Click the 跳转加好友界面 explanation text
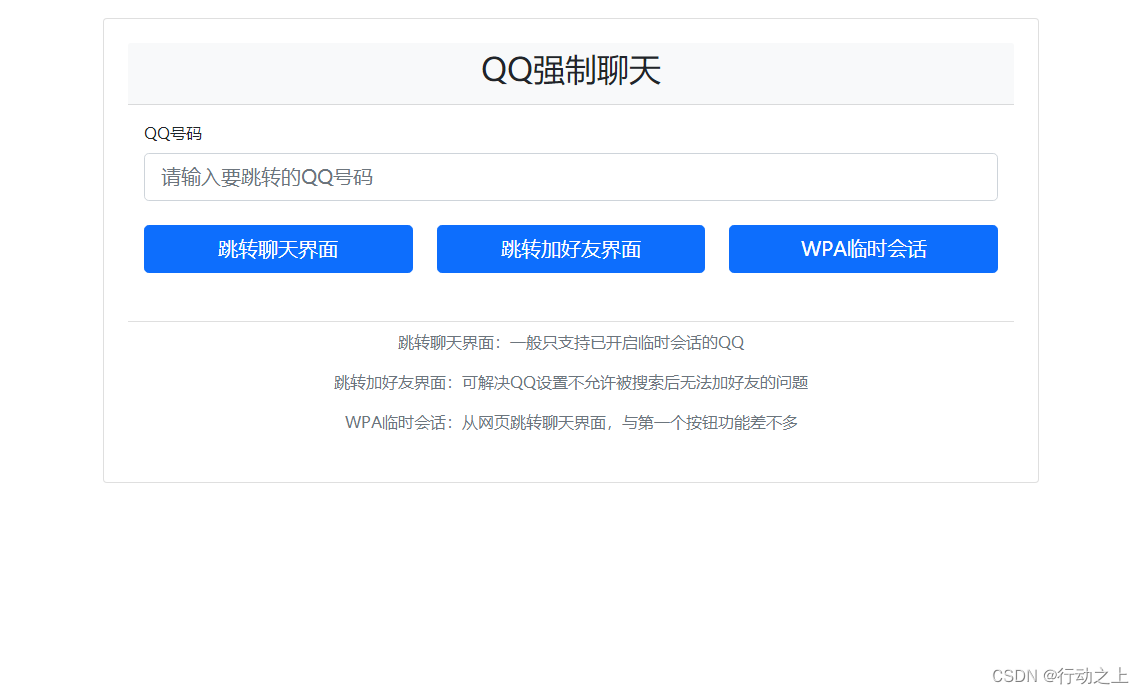 tap(571, 382)
